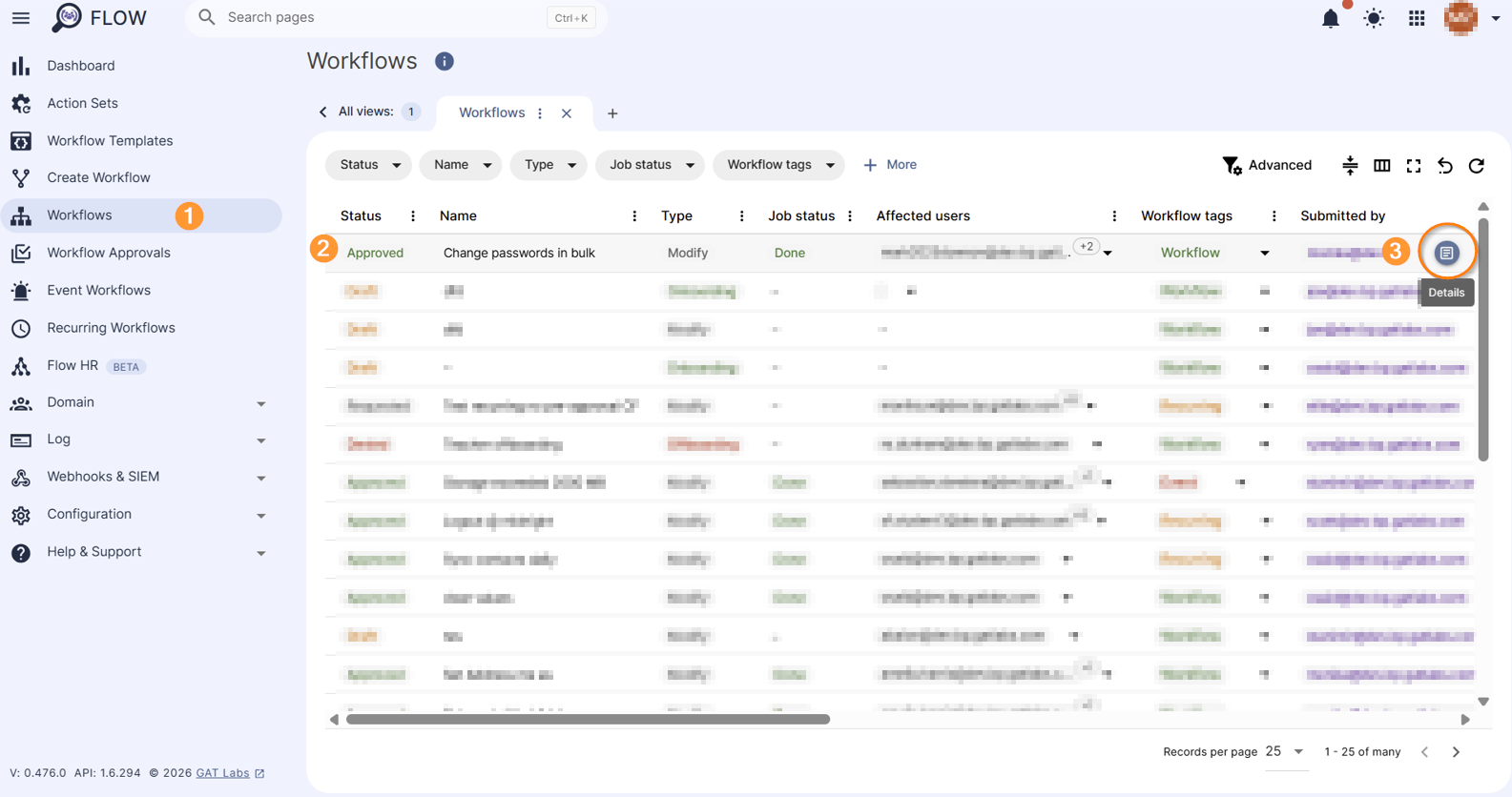This screenshot has height=797, width=1512.
Task: Expand Webhooks & SIEM section
Action: tap(141, 477)
